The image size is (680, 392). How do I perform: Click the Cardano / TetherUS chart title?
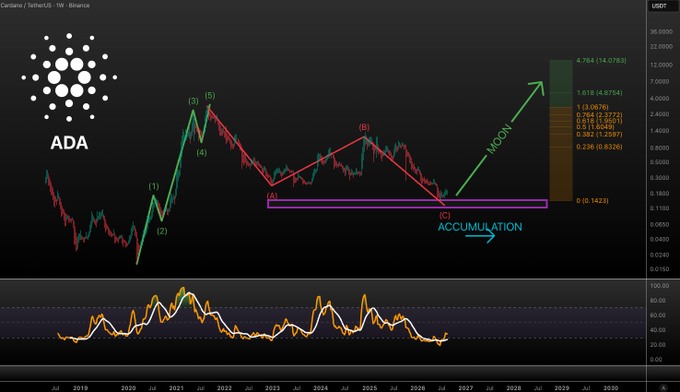(x=45, y=5)
